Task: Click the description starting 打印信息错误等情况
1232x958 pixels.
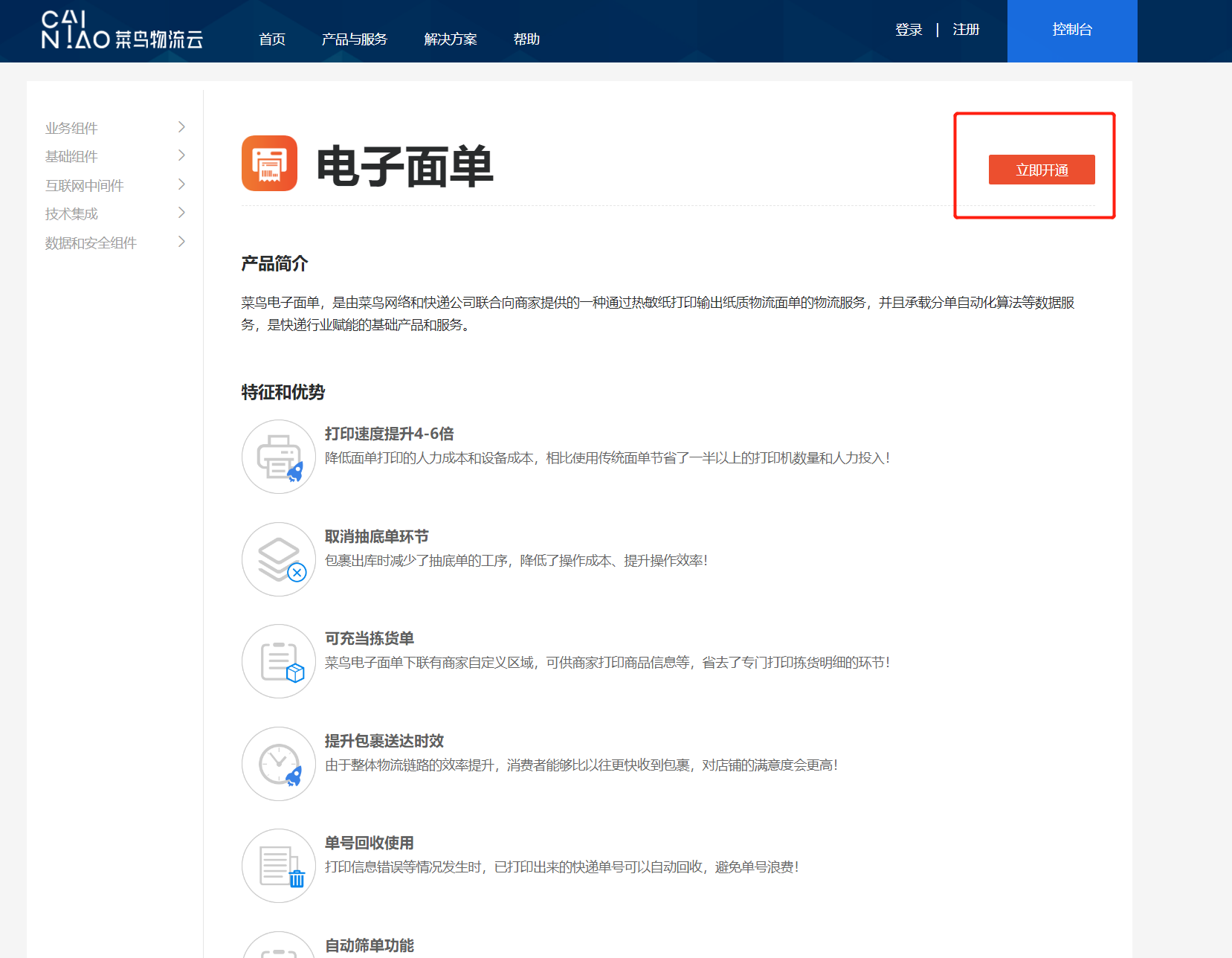Action: (x=562, y=867)
